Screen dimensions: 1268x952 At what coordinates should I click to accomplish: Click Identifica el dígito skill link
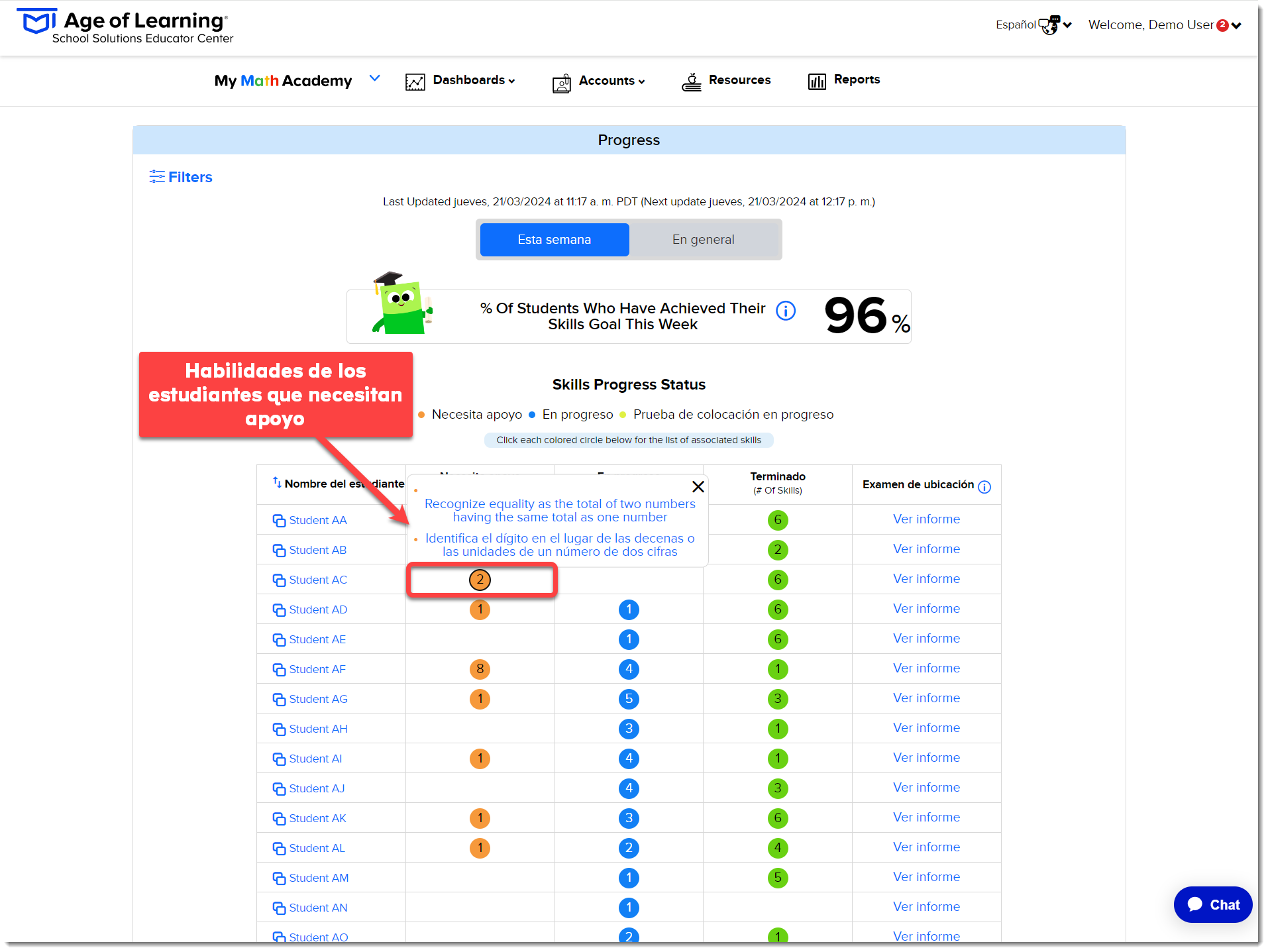coord(560,545)
